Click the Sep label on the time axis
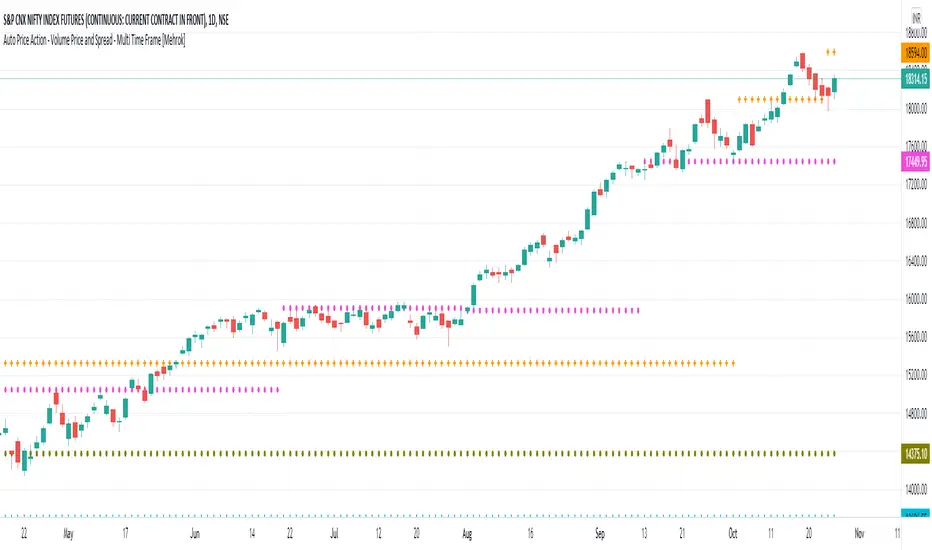932x550 pixels. 600,534
